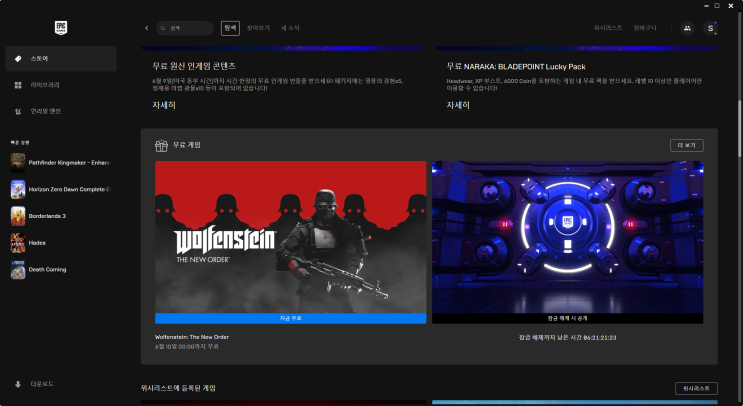Click the blue 지금 무료 bar

coord(290,318)
